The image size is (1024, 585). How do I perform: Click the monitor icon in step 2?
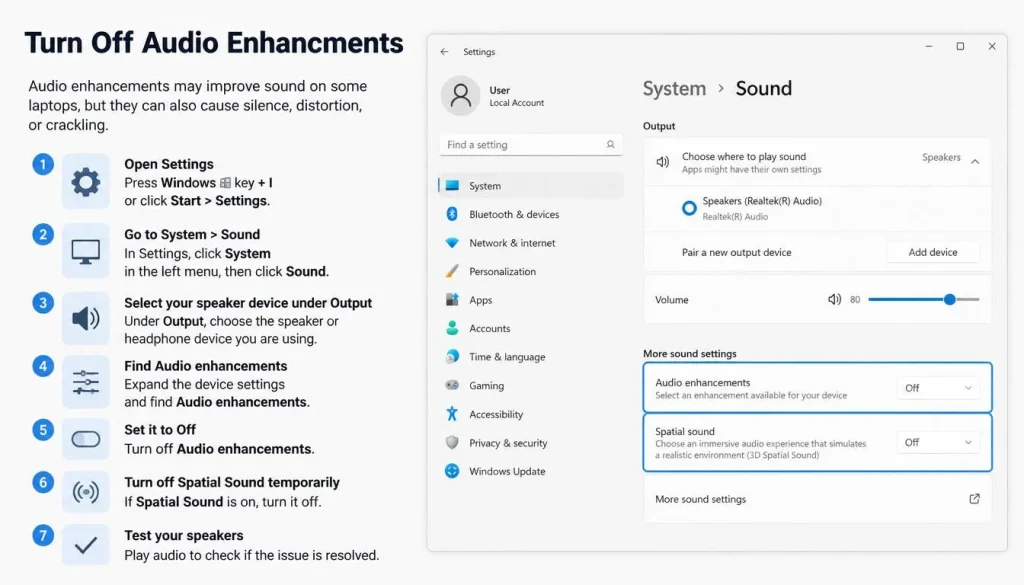[x=86, y=251]
